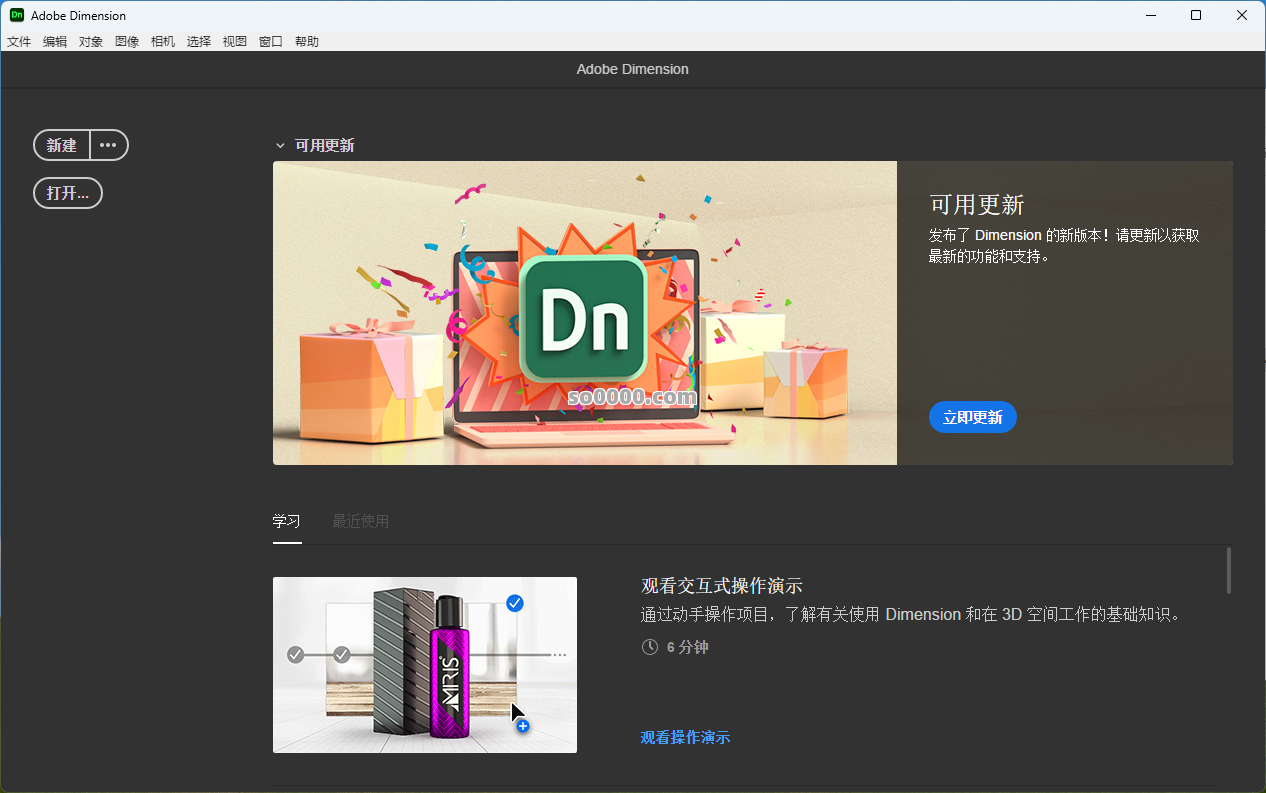
Task: Open the 帮助 menu
Action: point(306,41)
